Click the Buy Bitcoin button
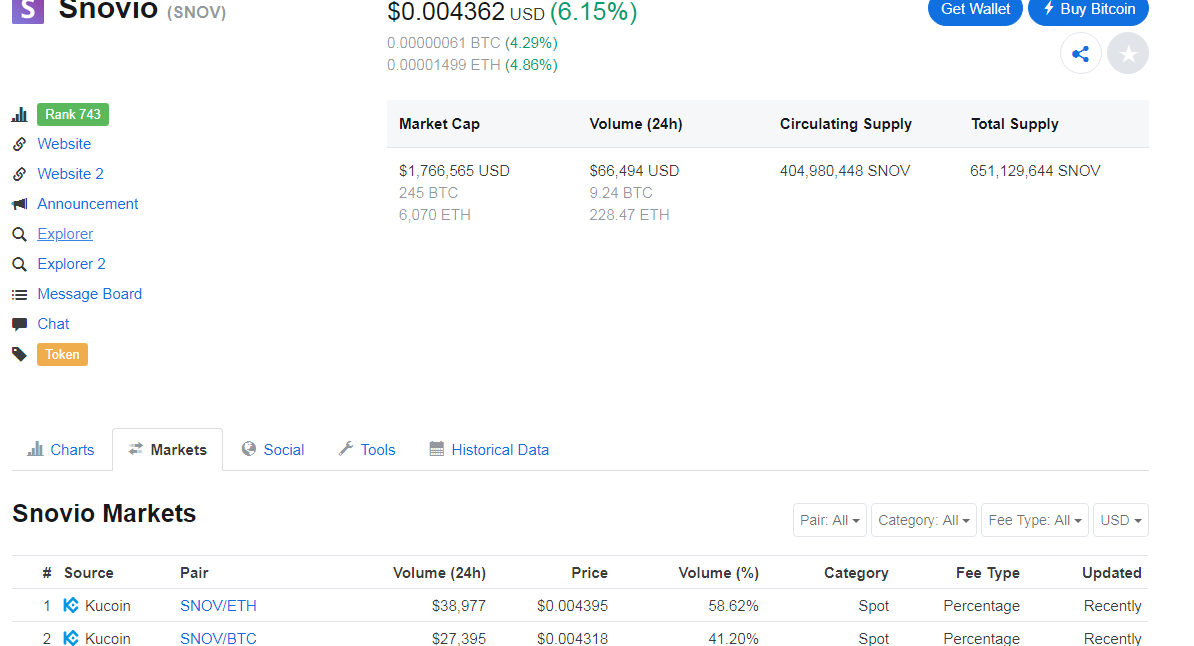The width and height of the screenshot is (1194, 646). click(1088, 10)
